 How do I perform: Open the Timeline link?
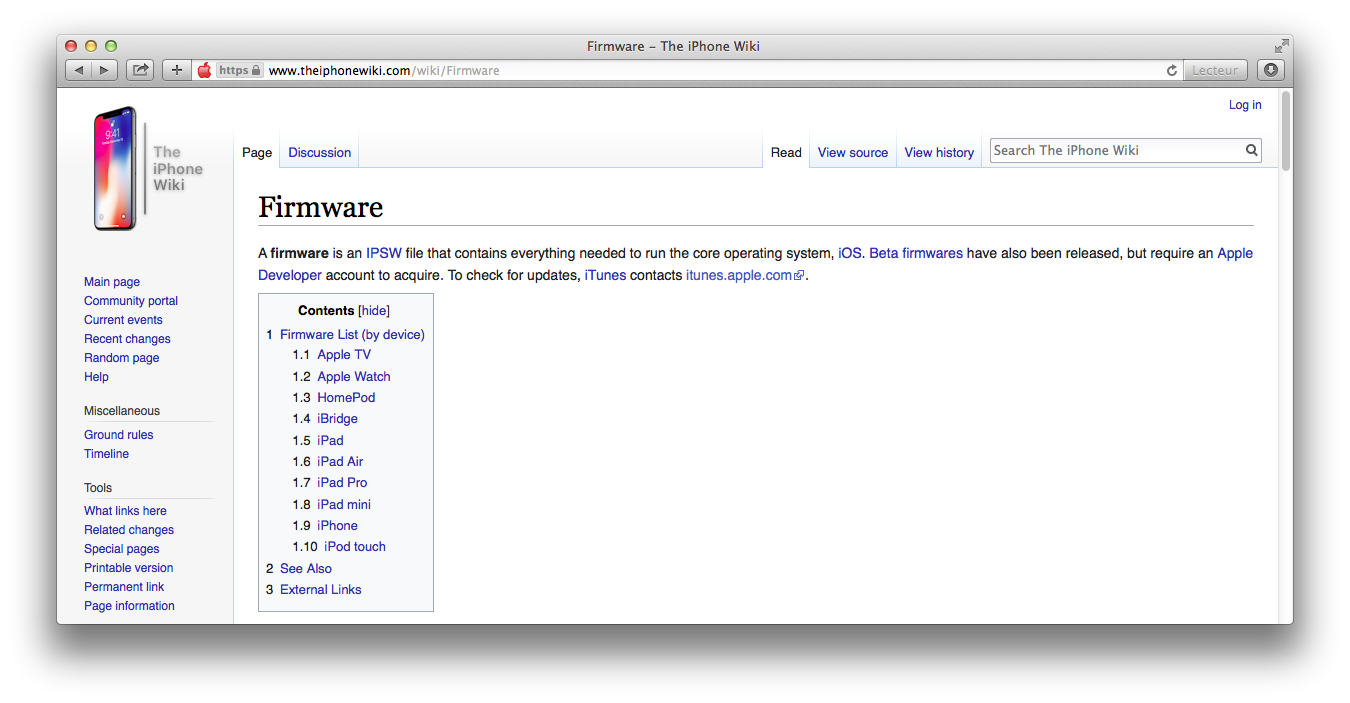[x=106, y=454]
